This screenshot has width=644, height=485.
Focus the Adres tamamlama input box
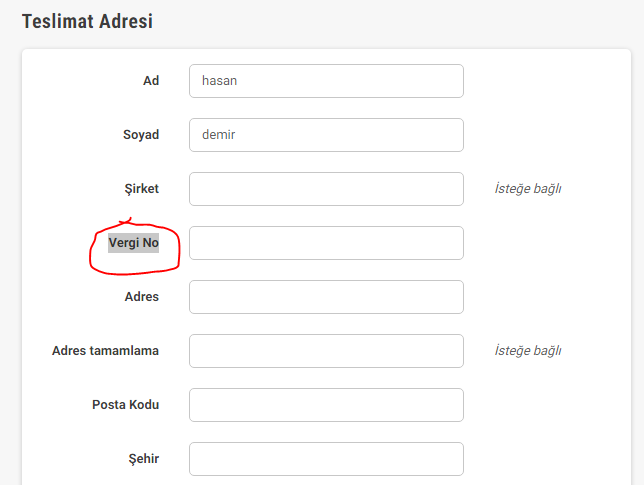[x=326, y=351]
